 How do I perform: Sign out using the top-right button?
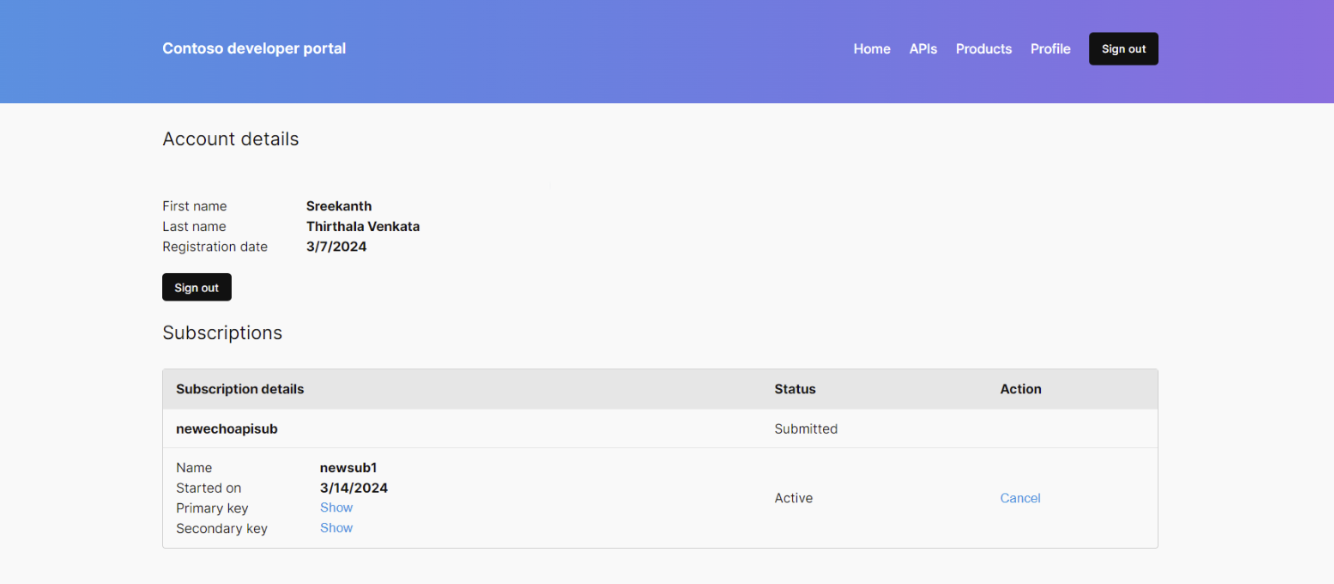1123,48
